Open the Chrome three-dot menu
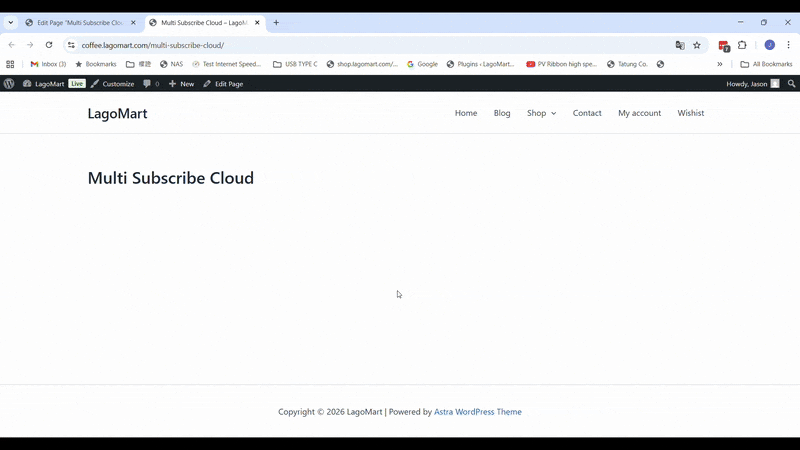The height and width of the screenshot is (450, 800). (788, 45)
